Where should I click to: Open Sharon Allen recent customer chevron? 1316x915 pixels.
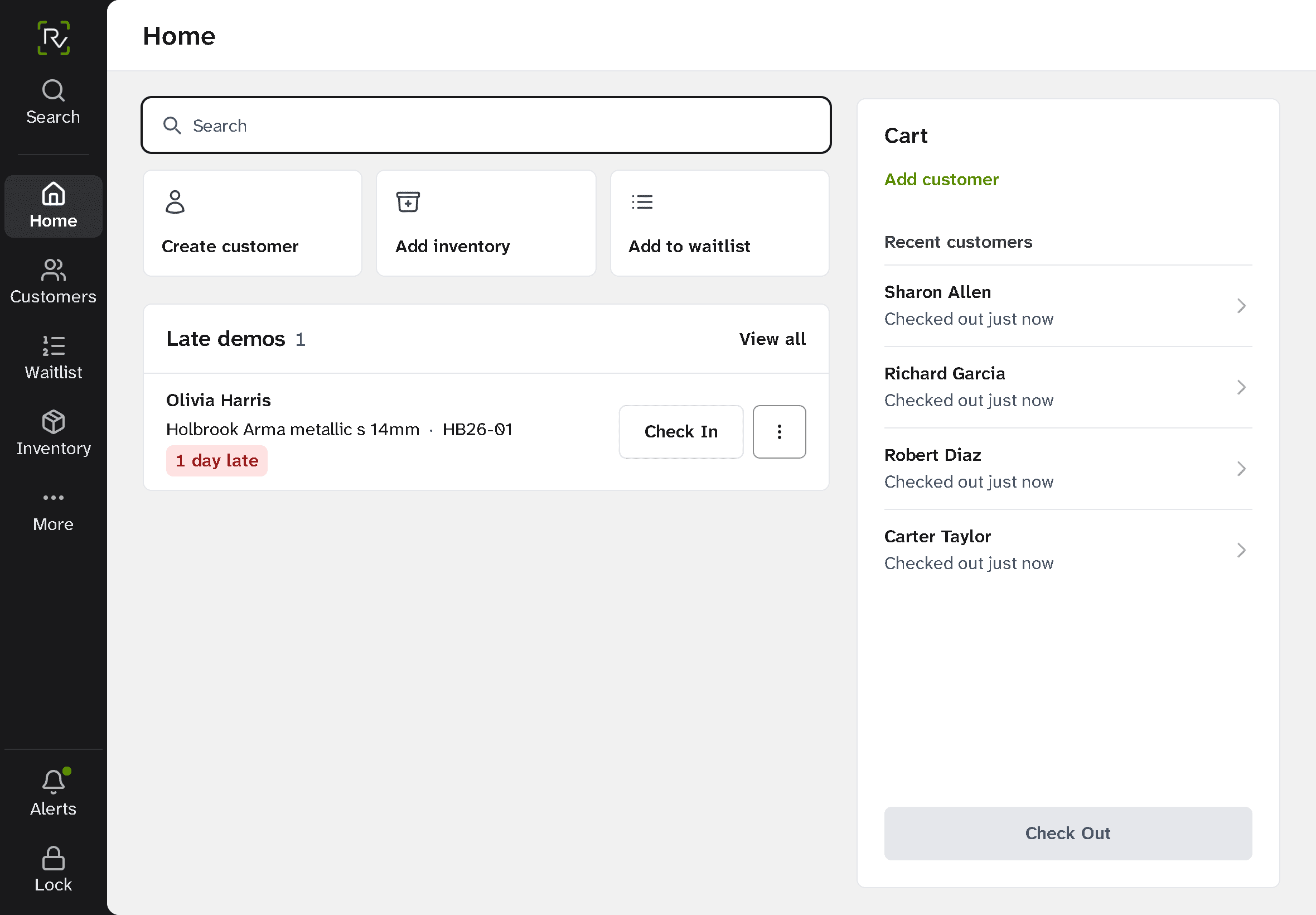coord(1241,306)
